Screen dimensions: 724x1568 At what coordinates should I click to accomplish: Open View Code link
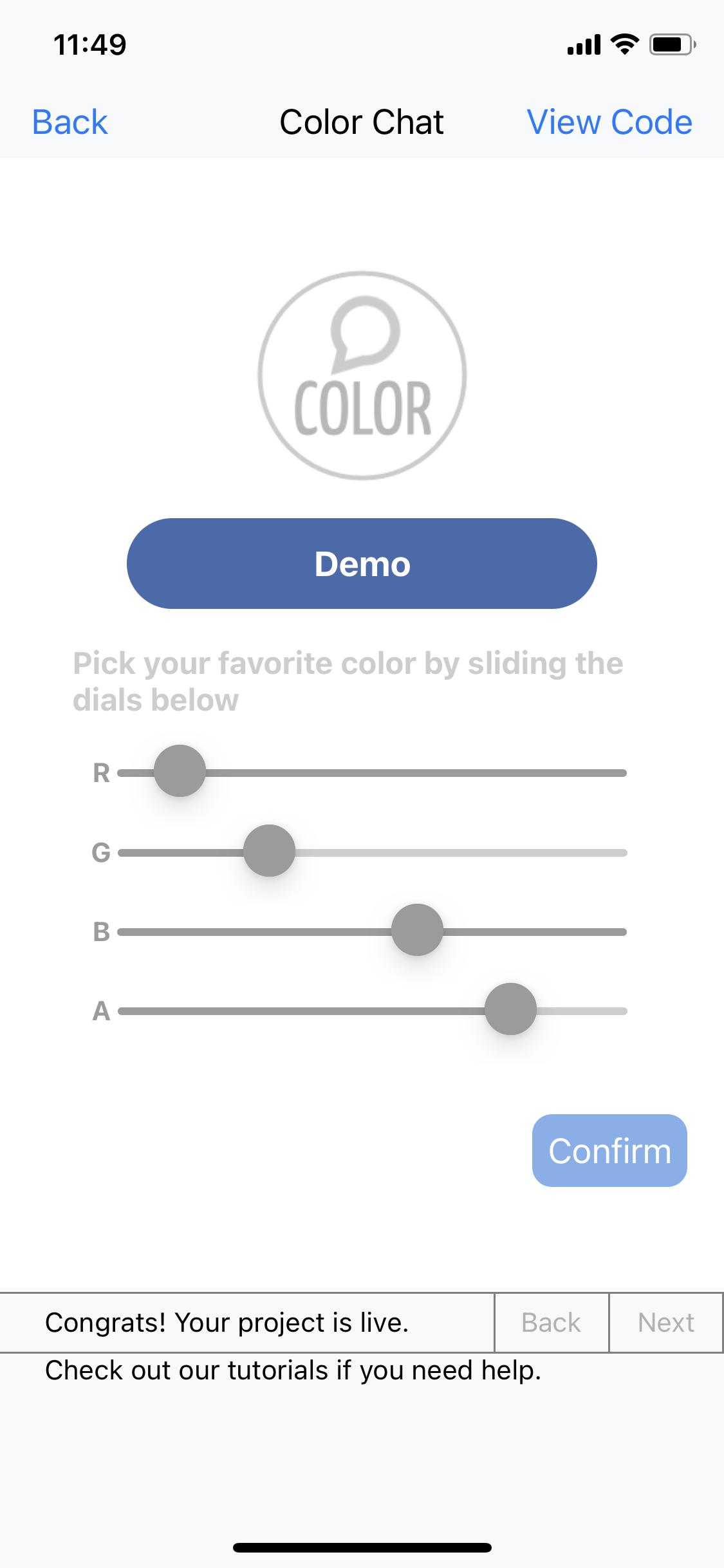[x=609, y=122]
